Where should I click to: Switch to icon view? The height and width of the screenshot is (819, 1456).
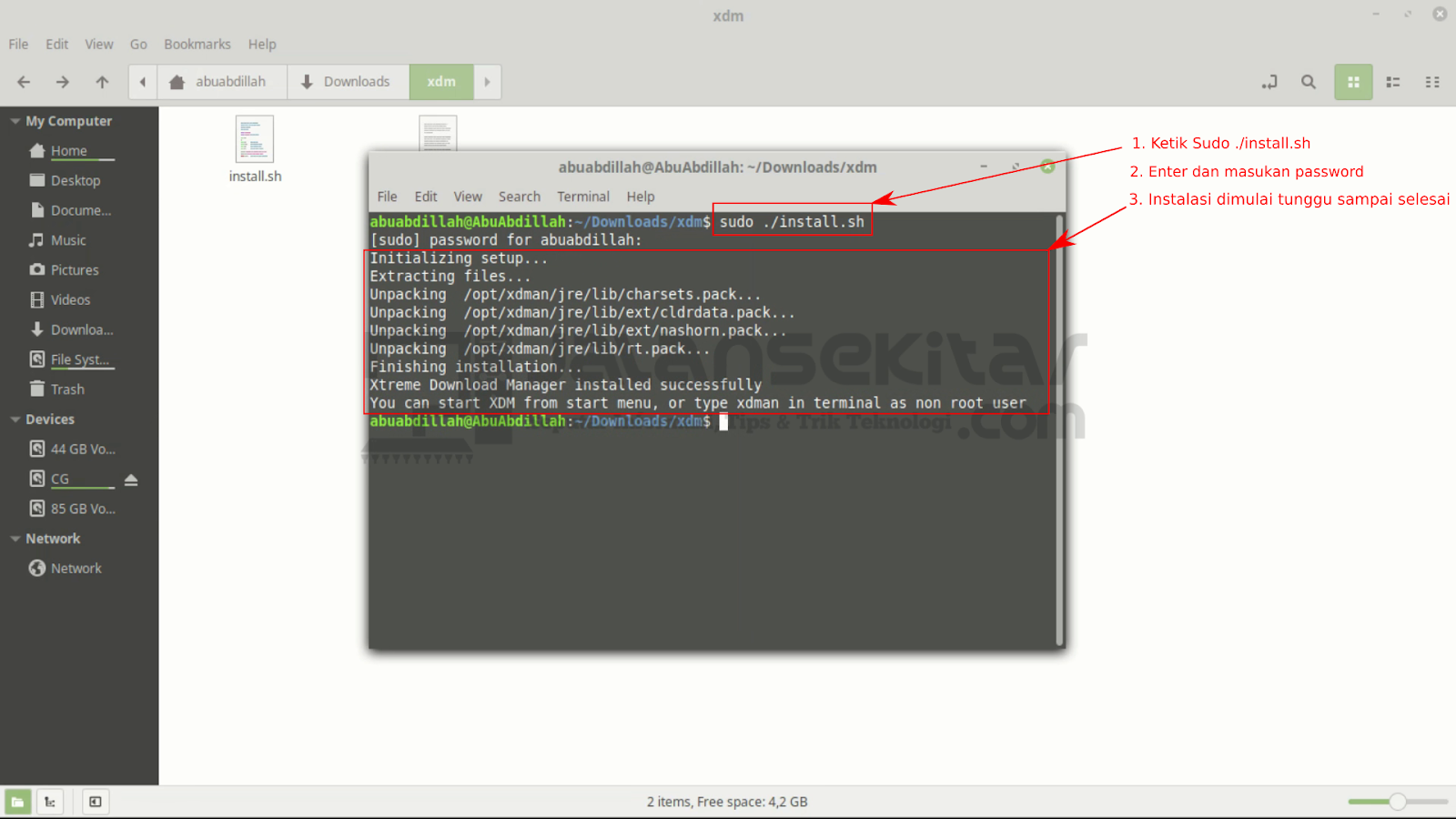click(1353, 82)
